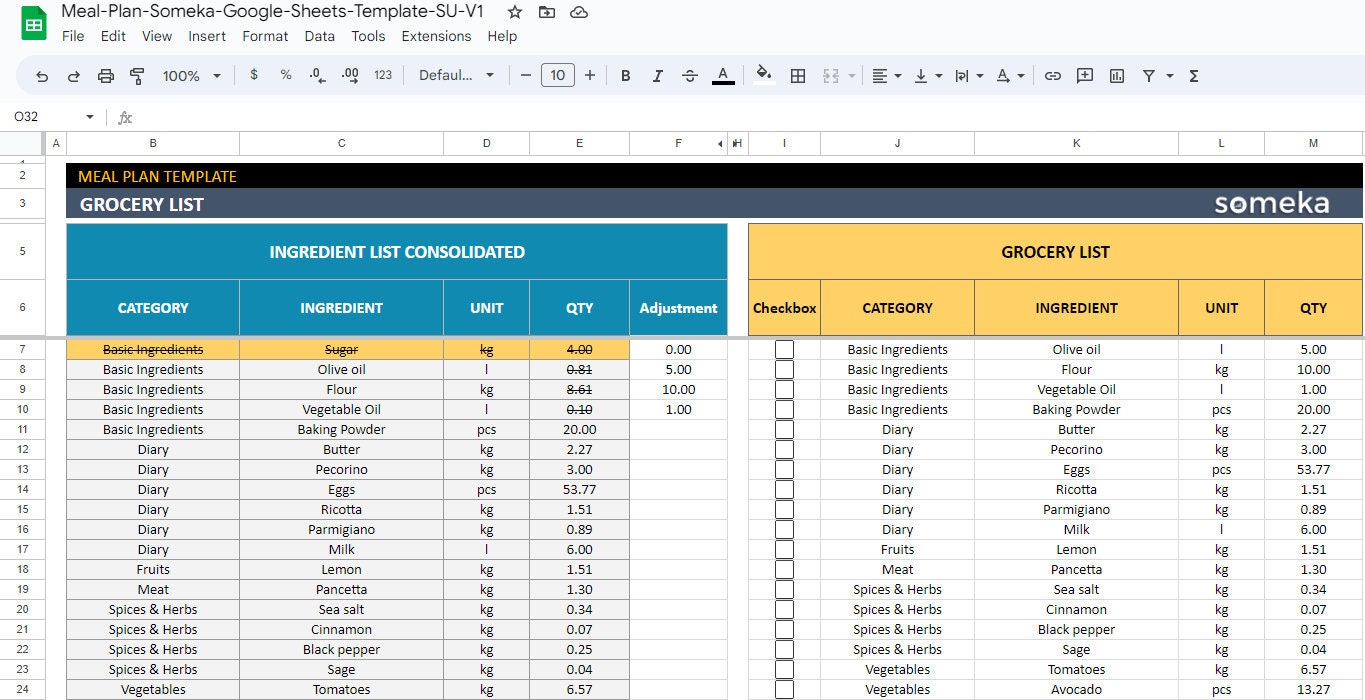Insert link icon in toolbar
This screenshot has width=1365, height=700.
click(x=1053, y=75)
